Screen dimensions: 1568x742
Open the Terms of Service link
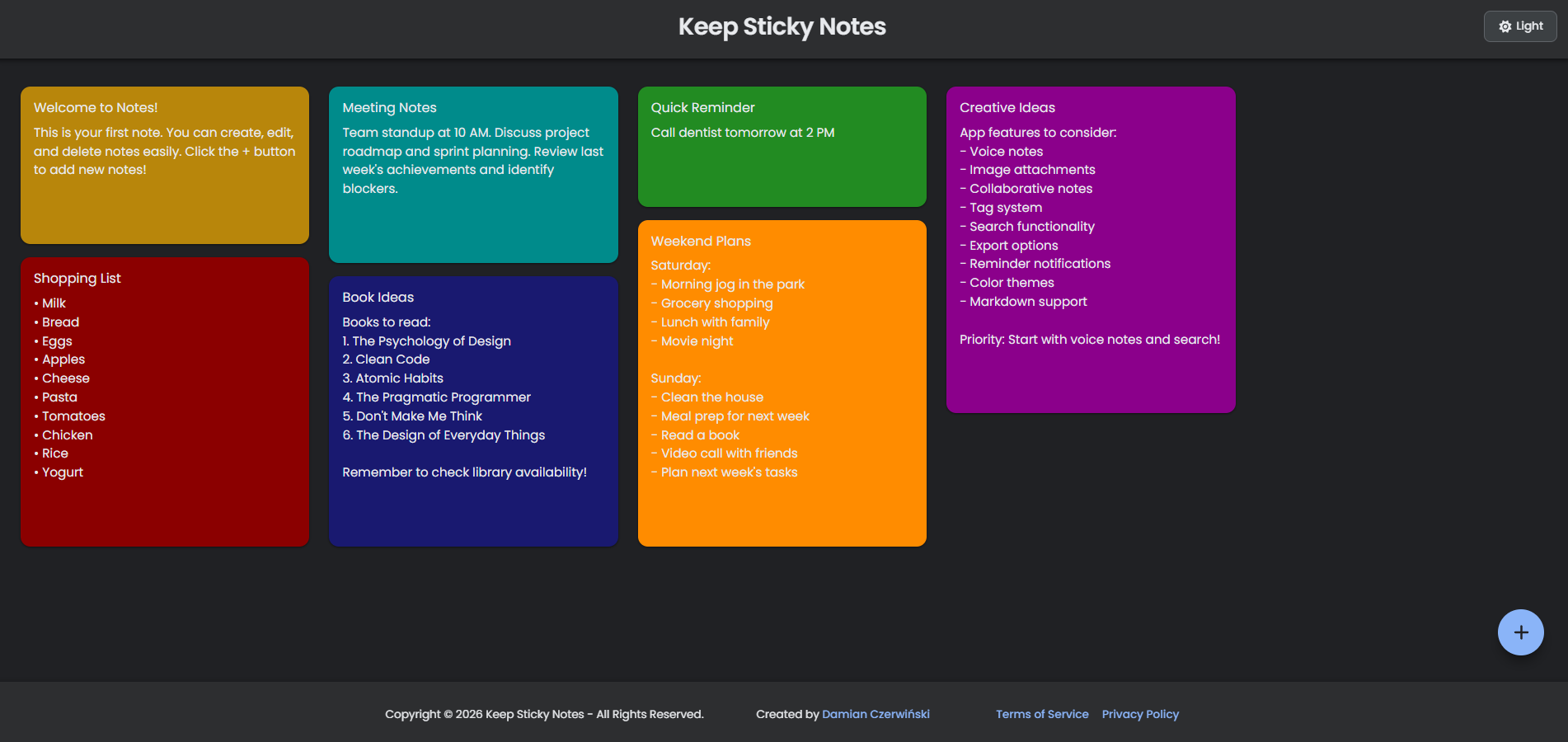click(x=1042, y=714)
